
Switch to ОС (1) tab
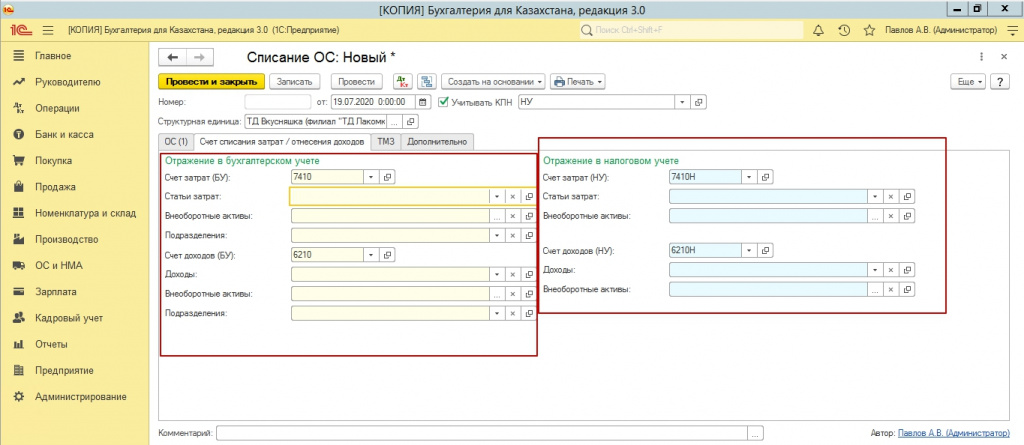176,142
